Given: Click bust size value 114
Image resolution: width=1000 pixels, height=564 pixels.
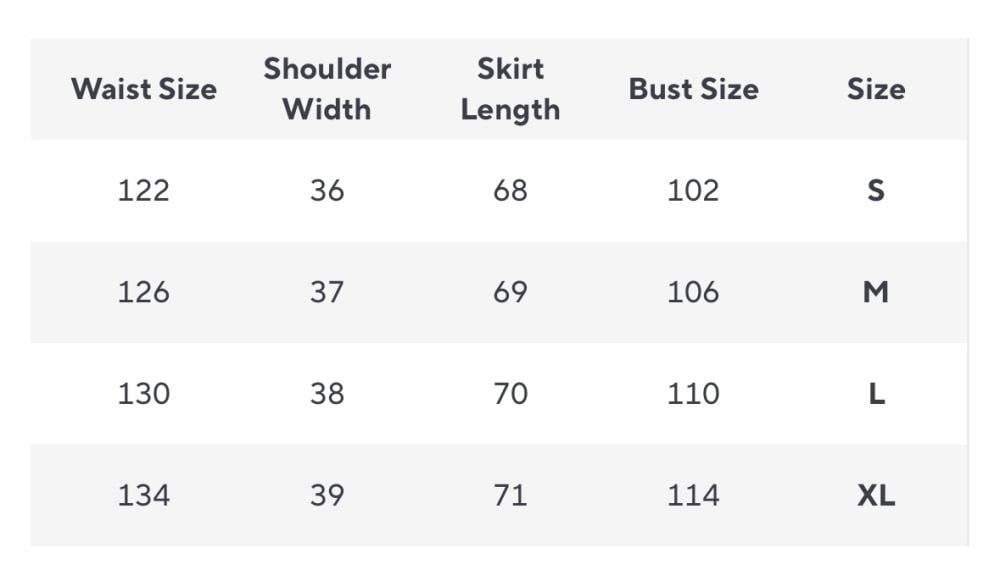Looking at the screenshot, I should coord(693,495).
